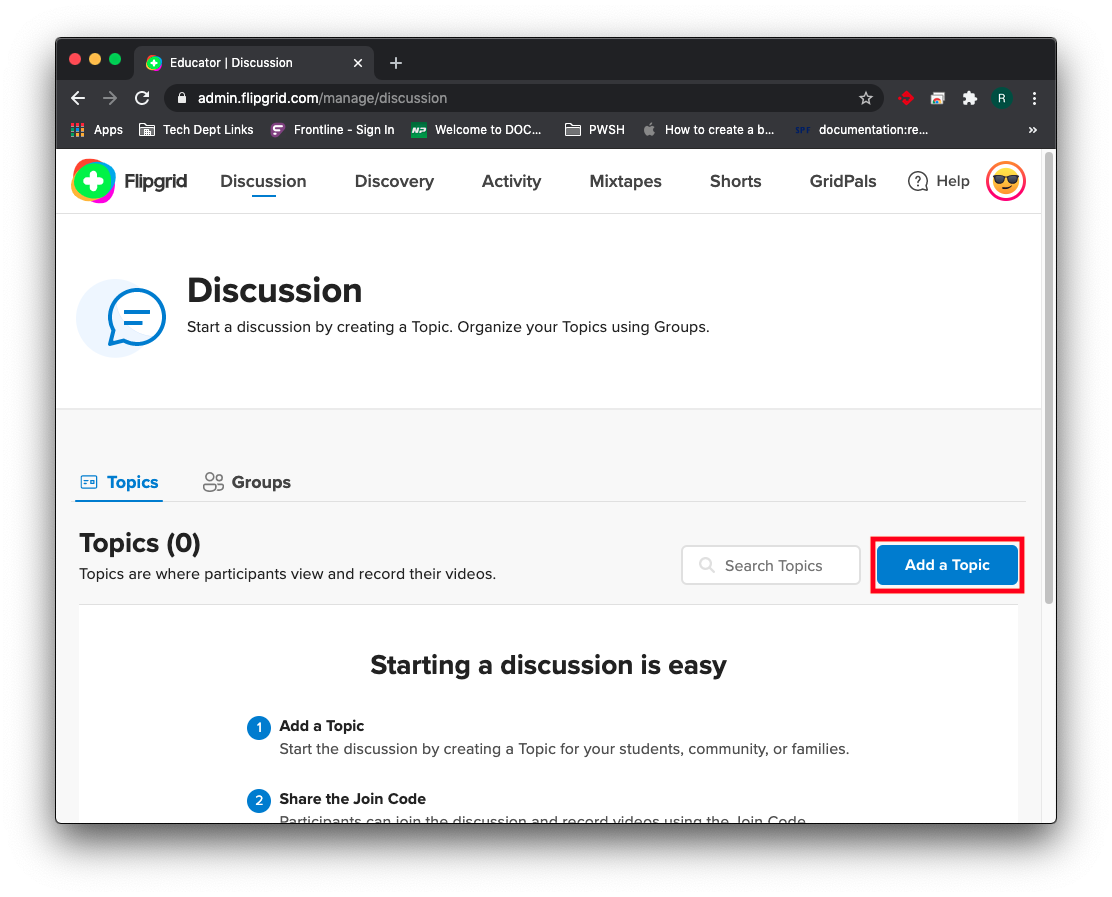Reload the page with the refresh icon

point(142,98)
